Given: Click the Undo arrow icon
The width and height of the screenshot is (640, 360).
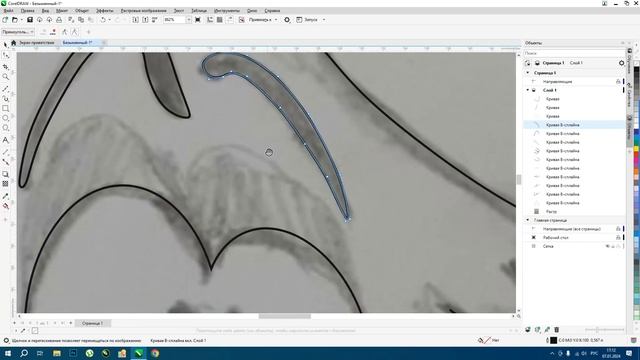Looking at the screenshot, I should [x=103, y=20].
